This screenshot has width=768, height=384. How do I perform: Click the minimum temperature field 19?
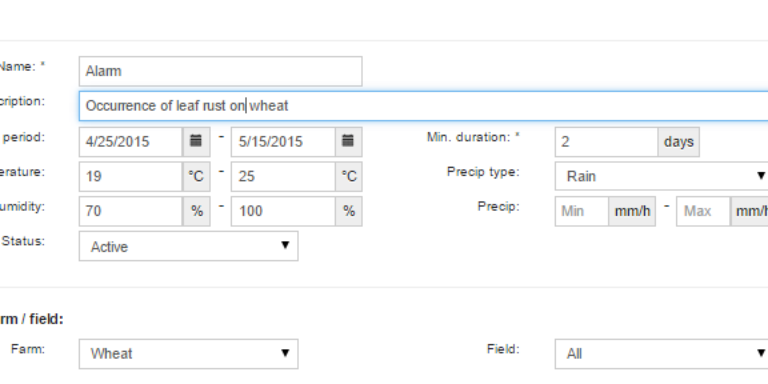(x=131, y=177)
